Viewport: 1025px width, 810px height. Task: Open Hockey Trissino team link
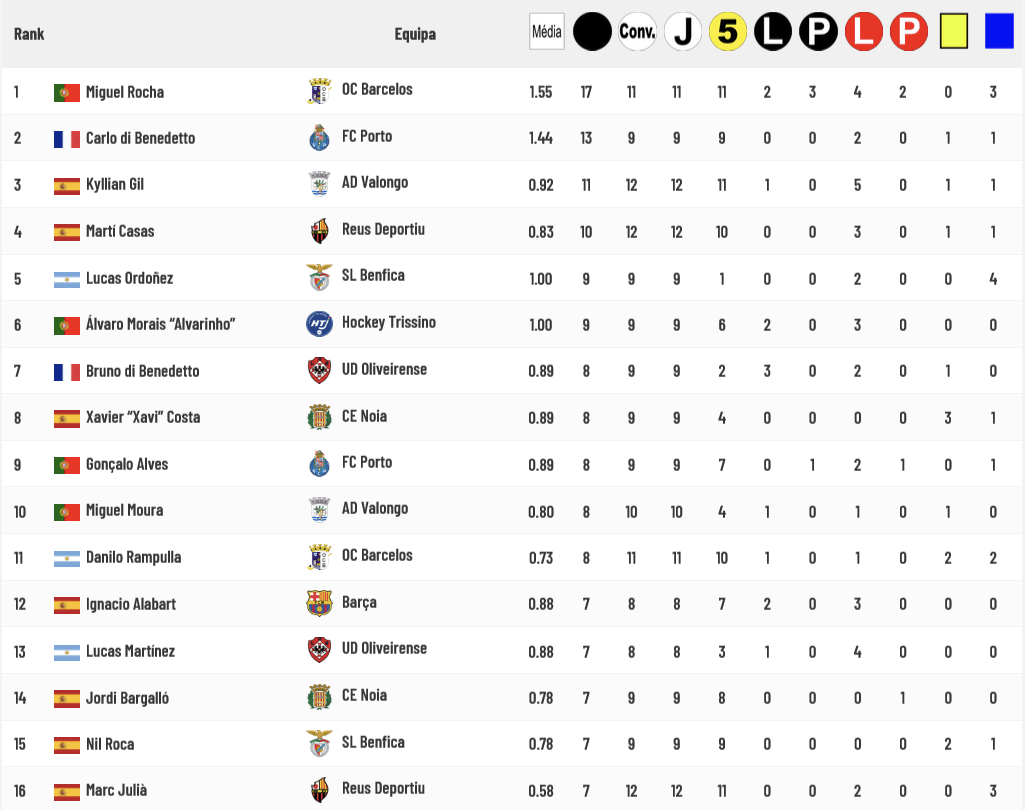[x=389, y=322]
